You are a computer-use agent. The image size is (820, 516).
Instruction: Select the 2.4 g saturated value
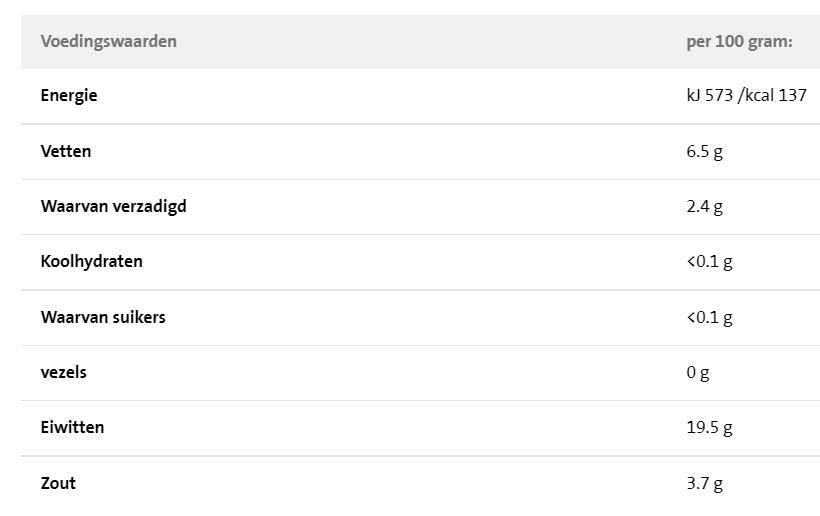(x=704, y=207)
